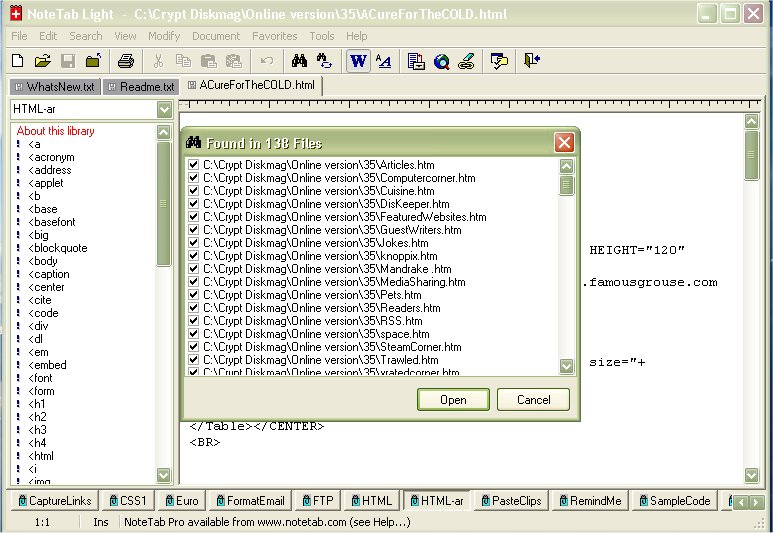
Task: Click the library list scrollbar thumb
Action: (163, 204)
